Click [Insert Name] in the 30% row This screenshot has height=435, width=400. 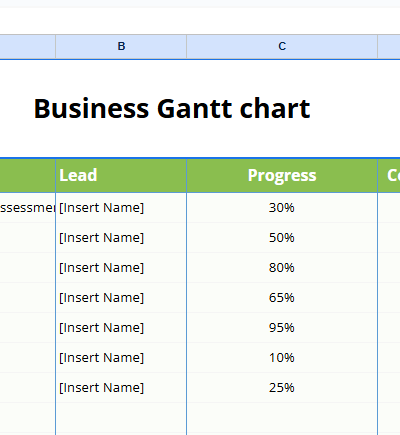[x=101, y=208]
